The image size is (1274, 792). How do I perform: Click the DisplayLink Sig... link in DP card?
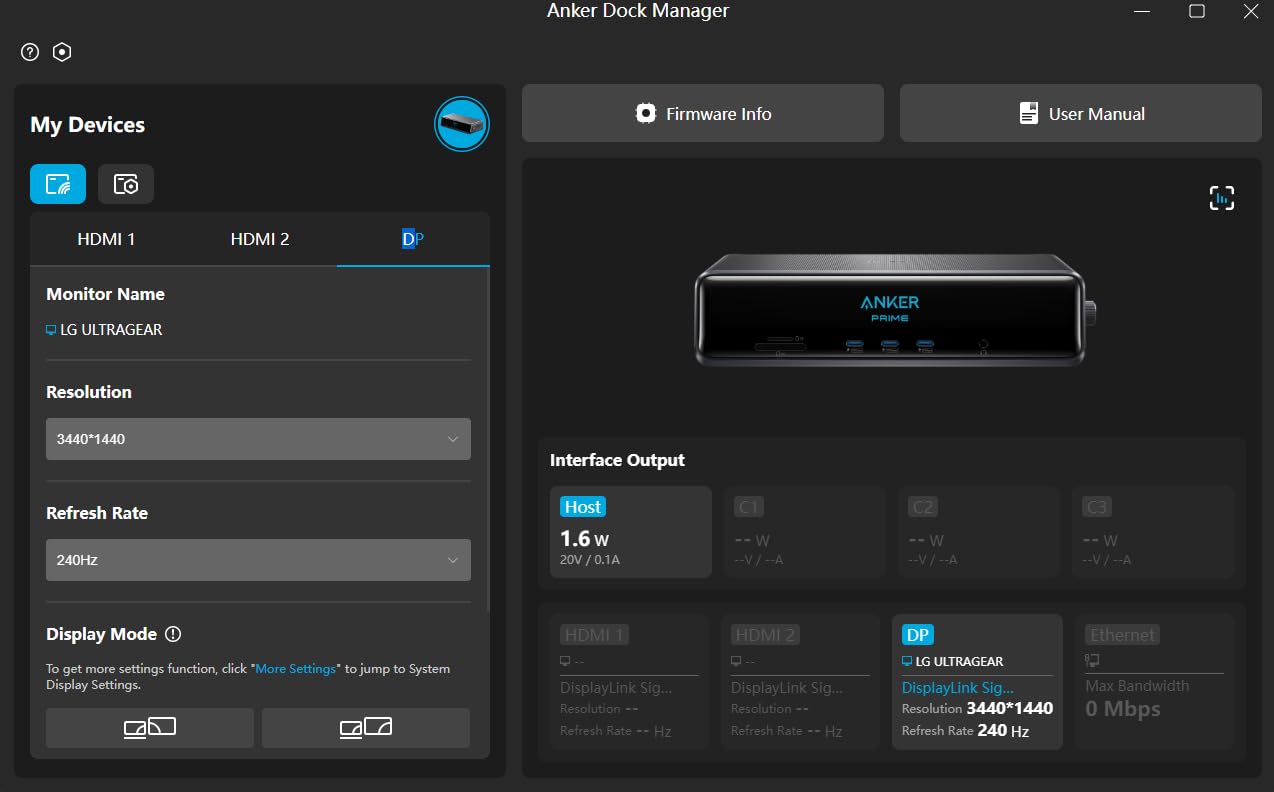tap(958, 687)
